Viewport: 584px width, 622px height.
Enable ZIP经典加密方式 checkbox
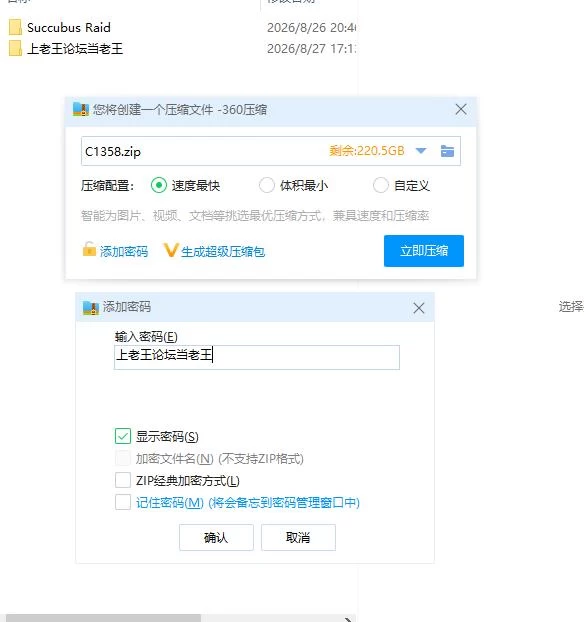click(x=123, y=480)
